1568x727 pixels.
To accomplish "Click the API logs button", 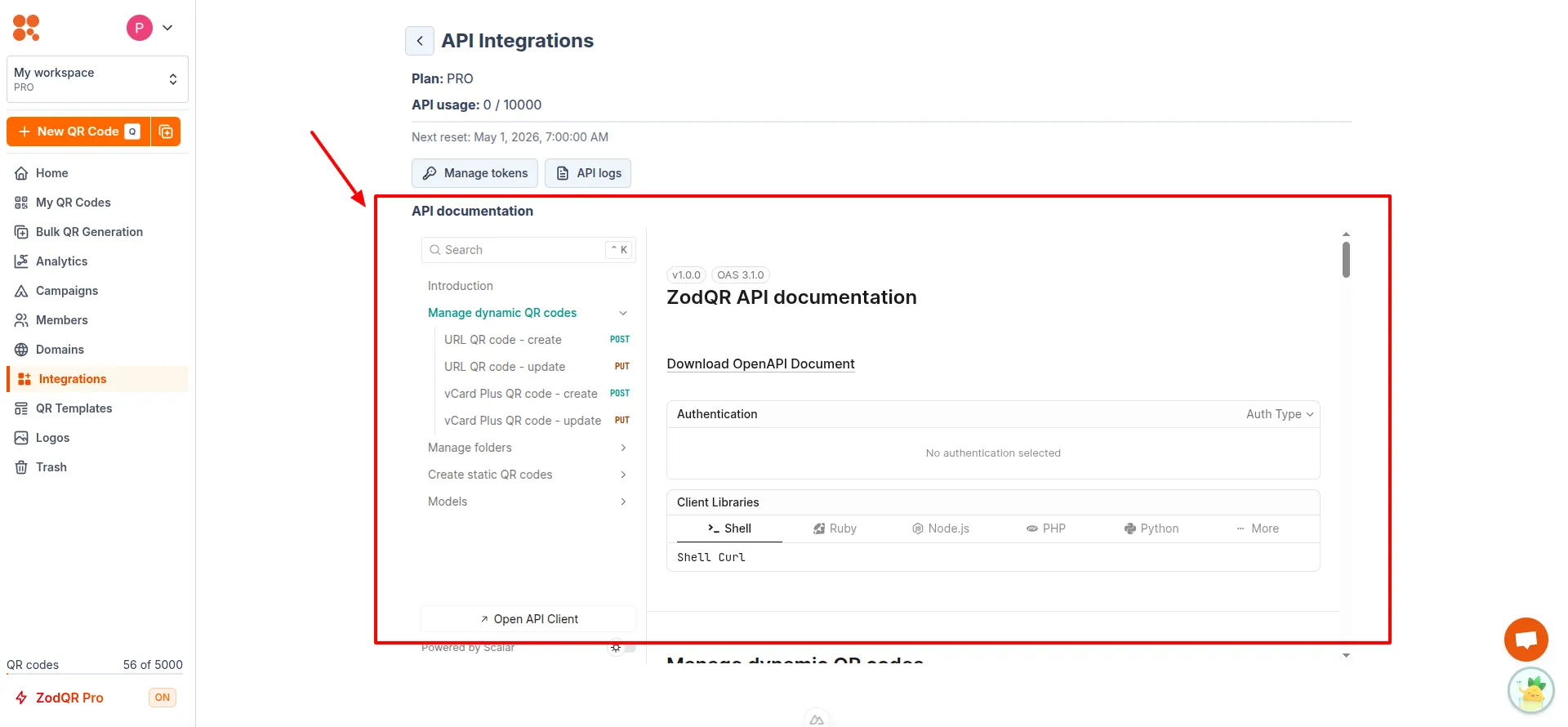I will pyautogui.click(x=588, y=173).
